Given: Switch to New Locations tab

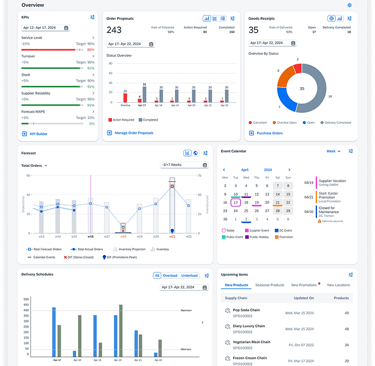Looking at the screenshot, I should pos(338,285).
